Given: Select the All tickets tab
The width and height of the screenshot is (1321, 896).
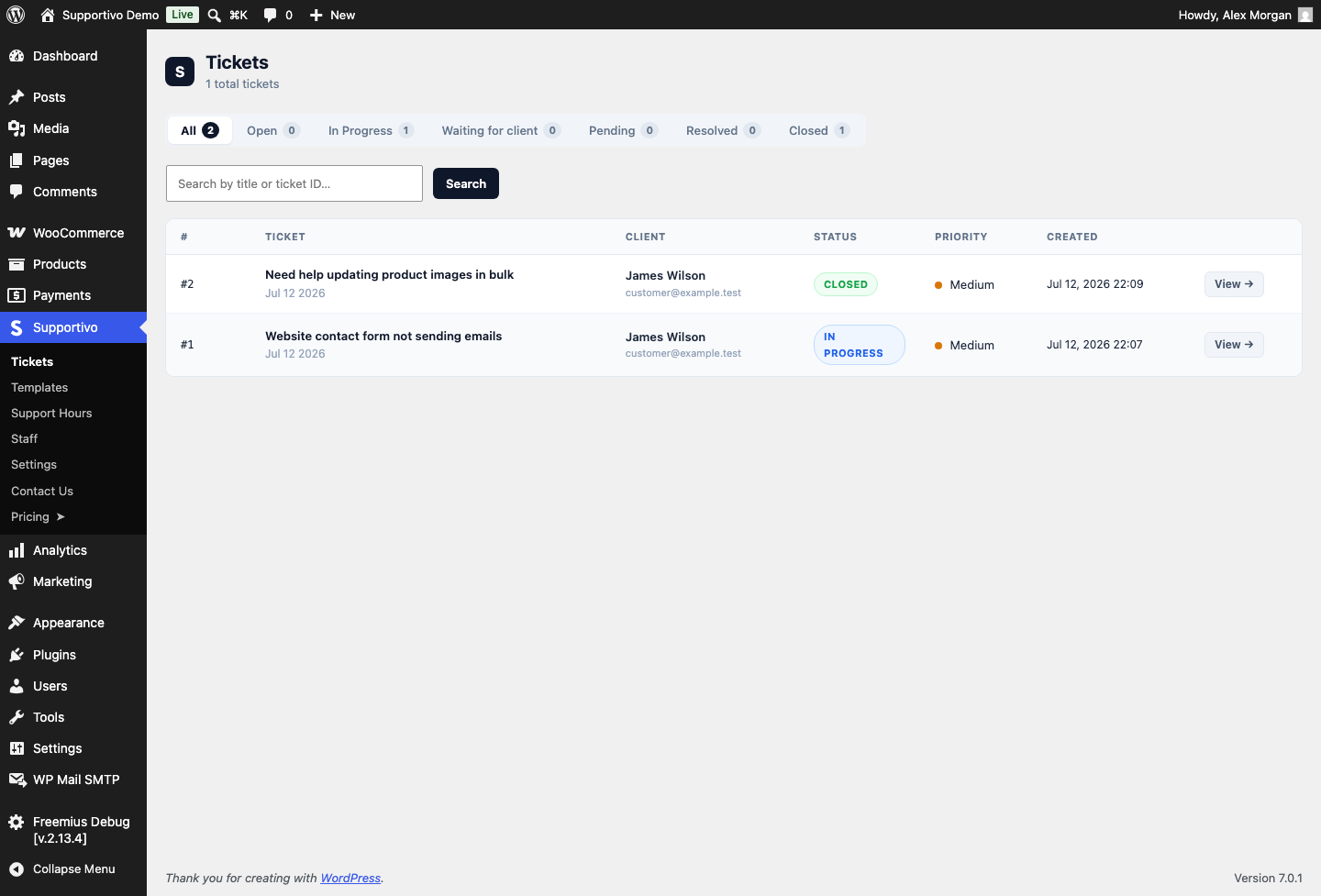Looking at the screenshot, I should [x=199, y=130].
